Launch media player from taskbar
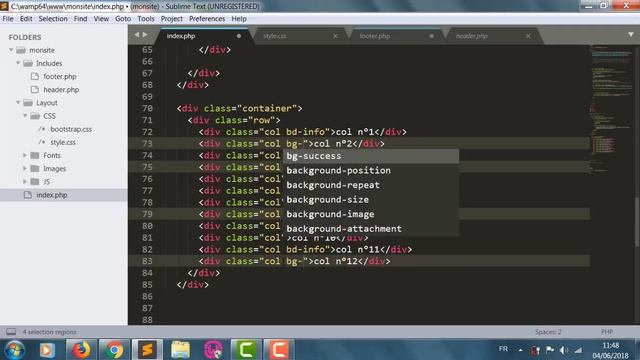This screenshot has width=640, height=360. [x=47, y=350]
